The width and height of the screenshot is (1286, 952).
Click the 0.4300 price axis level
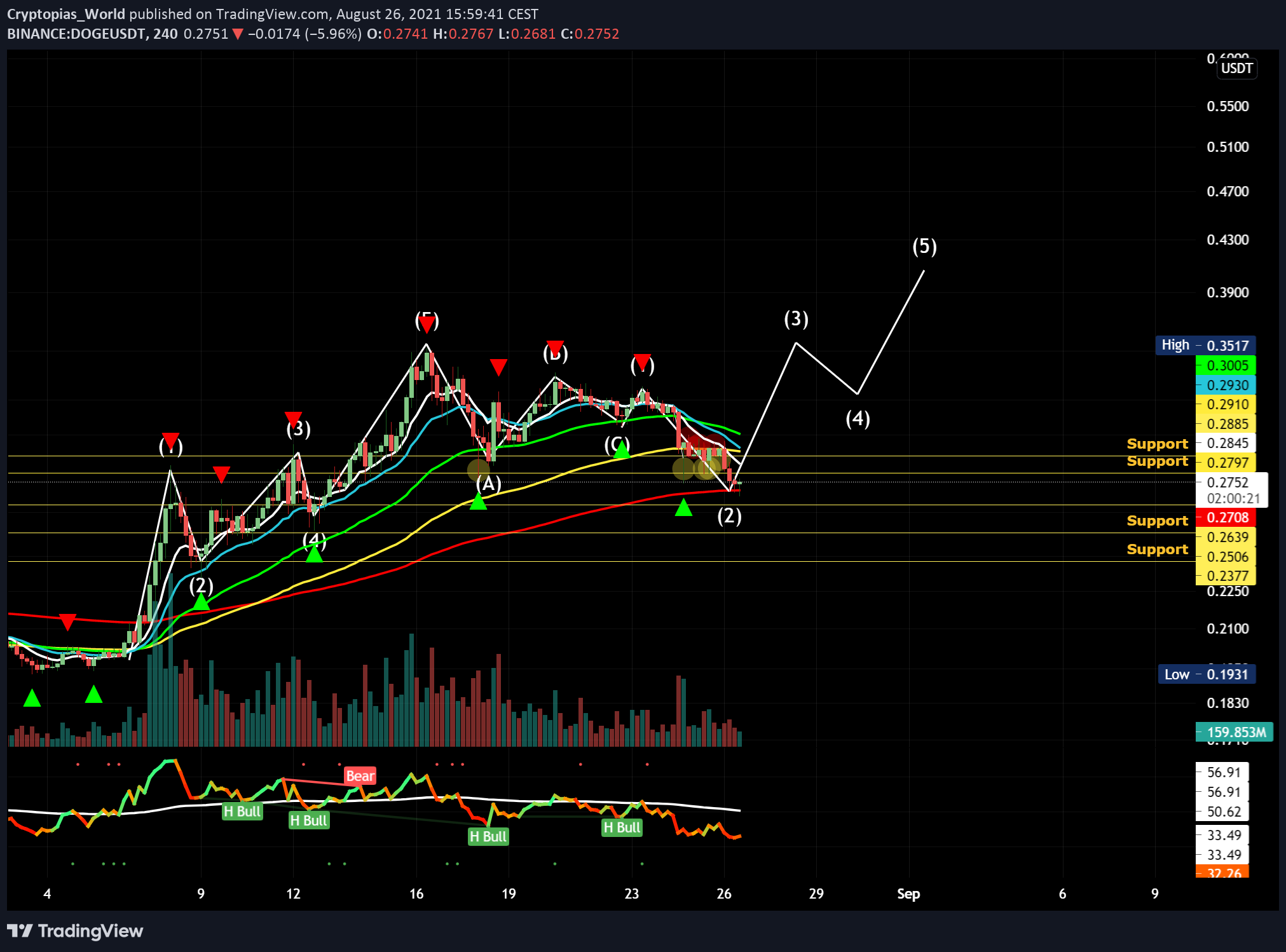[x=1228, y=240]
